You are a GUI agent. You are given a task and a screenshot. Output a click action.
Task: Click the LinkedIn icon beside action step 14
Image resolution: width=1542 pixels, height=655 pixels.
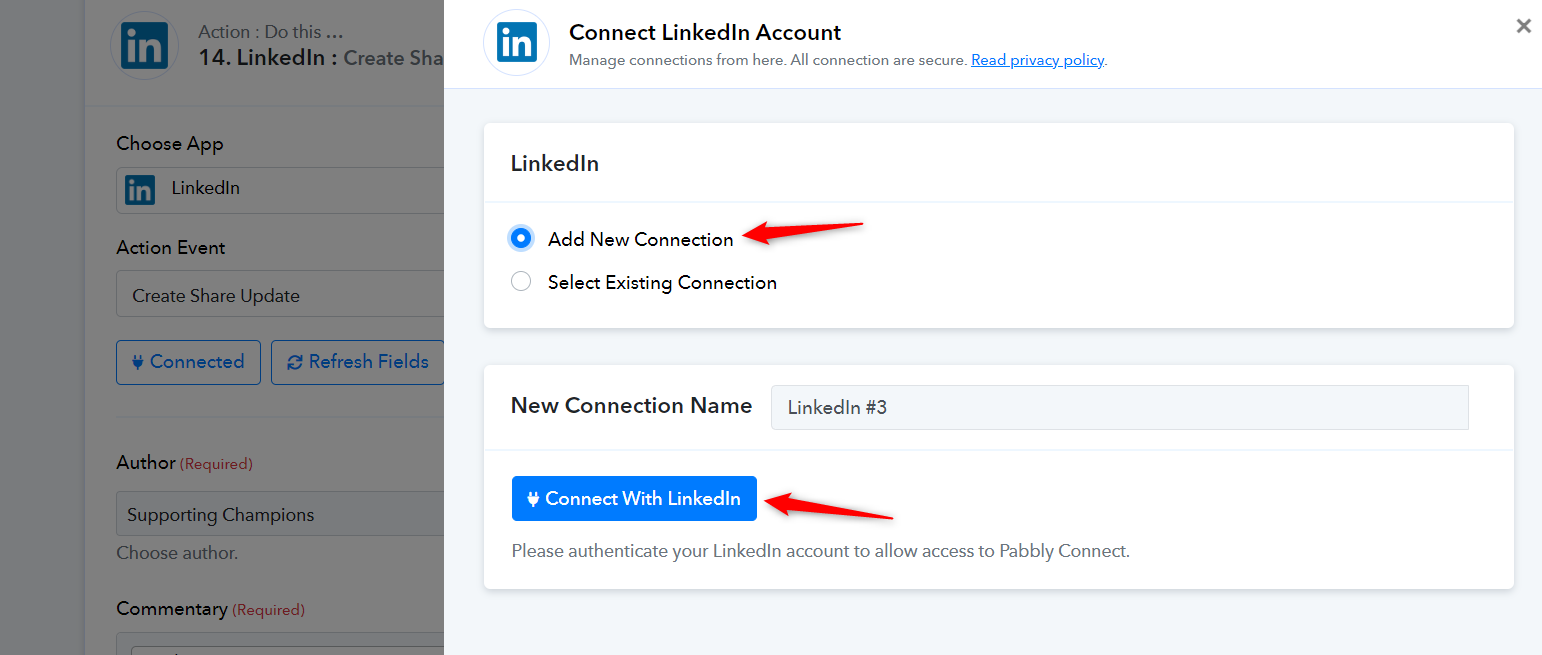click(144, 45)
